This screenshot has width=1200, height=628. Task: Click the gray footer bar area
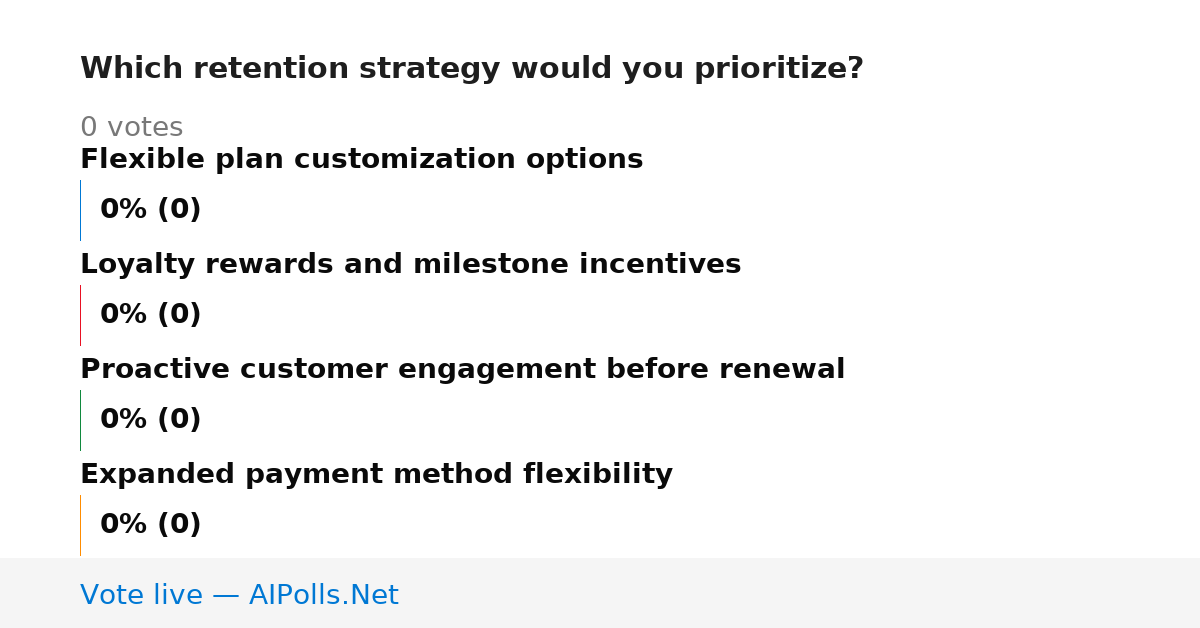[600, 593]
